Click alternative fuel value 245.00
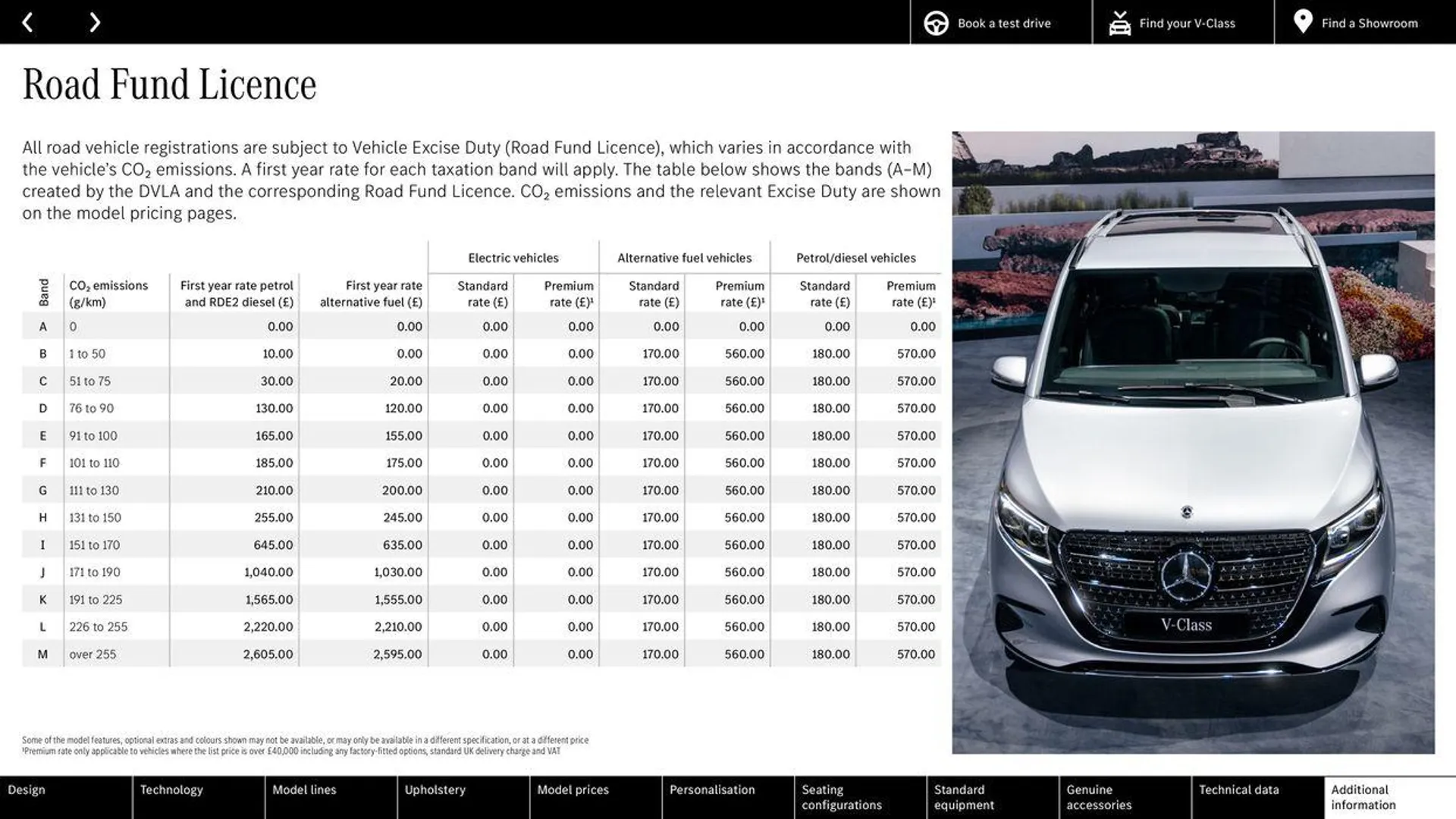1456x819 pixels. (x=403, y=517)
